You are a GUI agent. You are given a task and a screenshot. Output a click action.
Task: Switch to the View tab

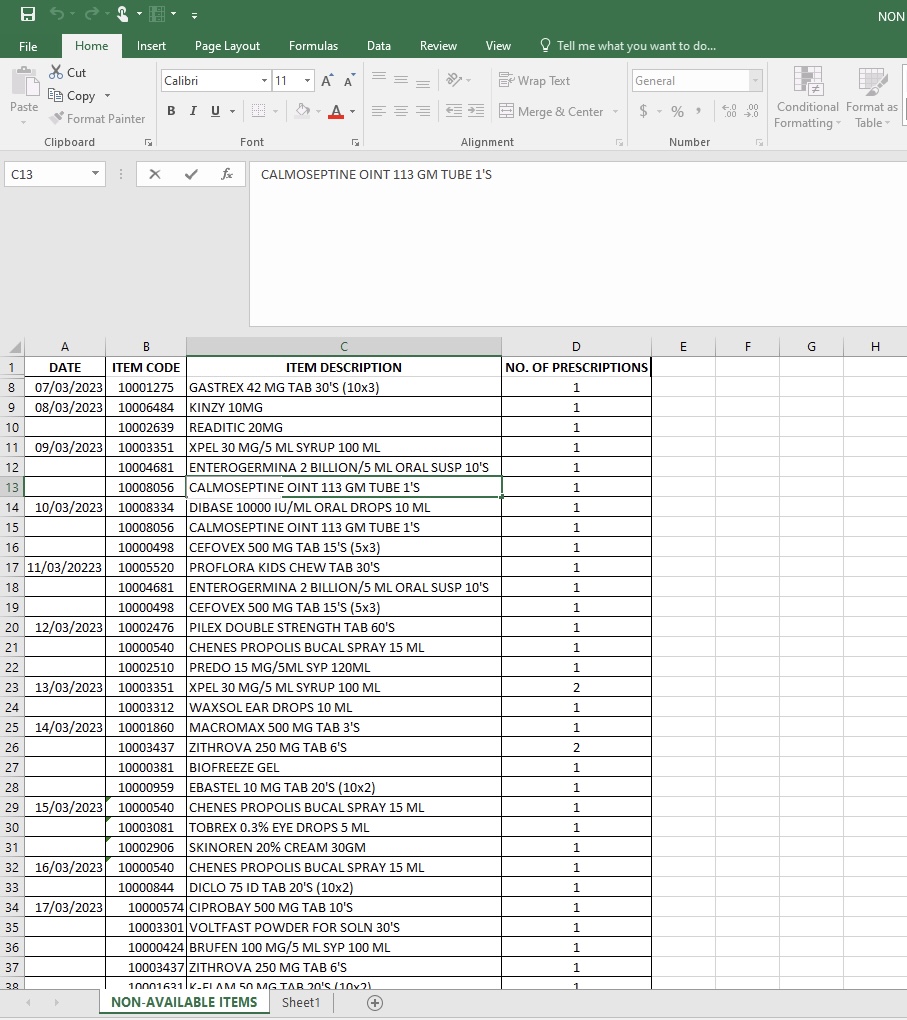tap(498, 46)
